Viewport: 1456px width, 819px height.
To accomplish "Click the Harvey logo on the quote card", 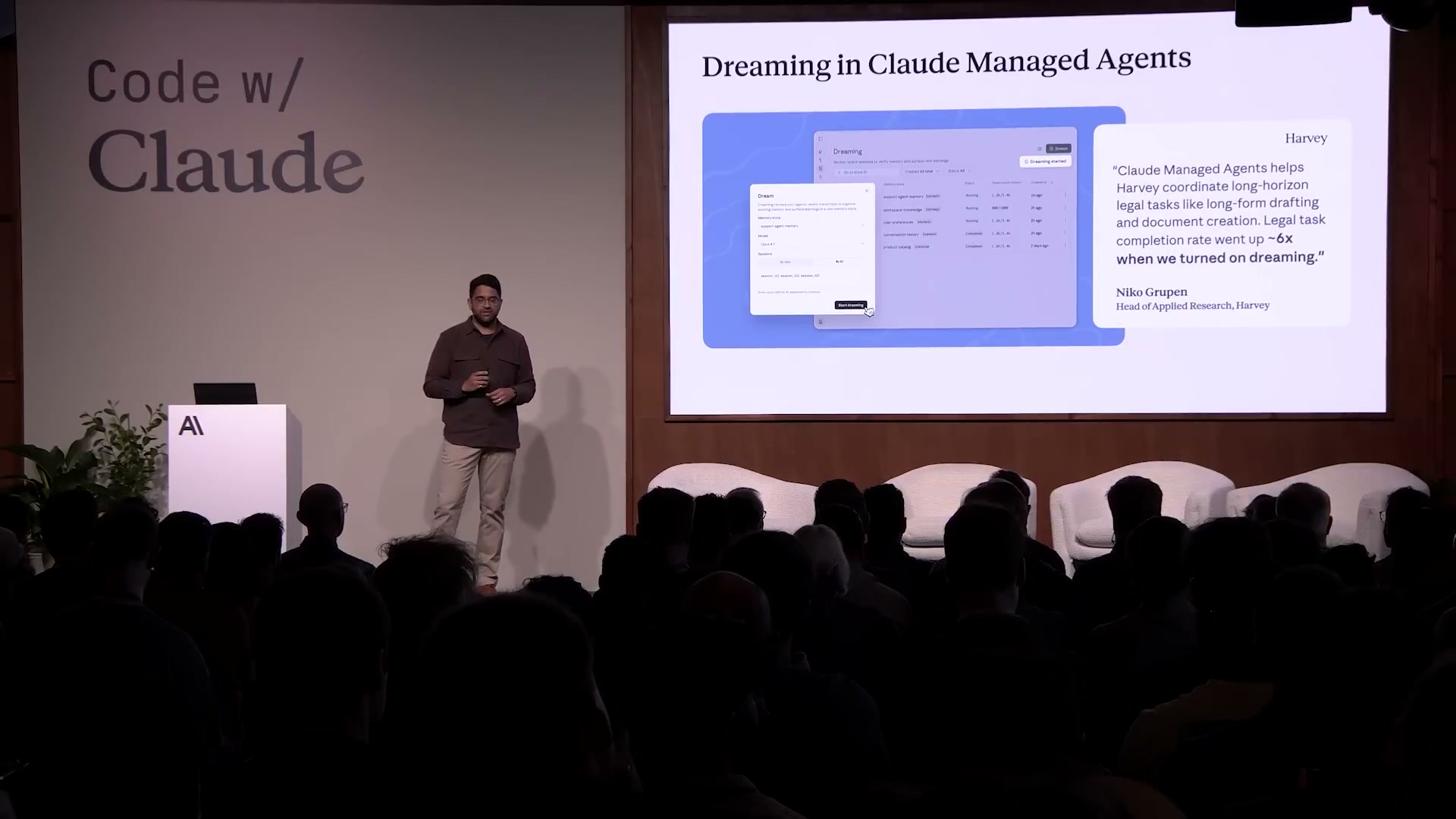I will point(1306,138).
